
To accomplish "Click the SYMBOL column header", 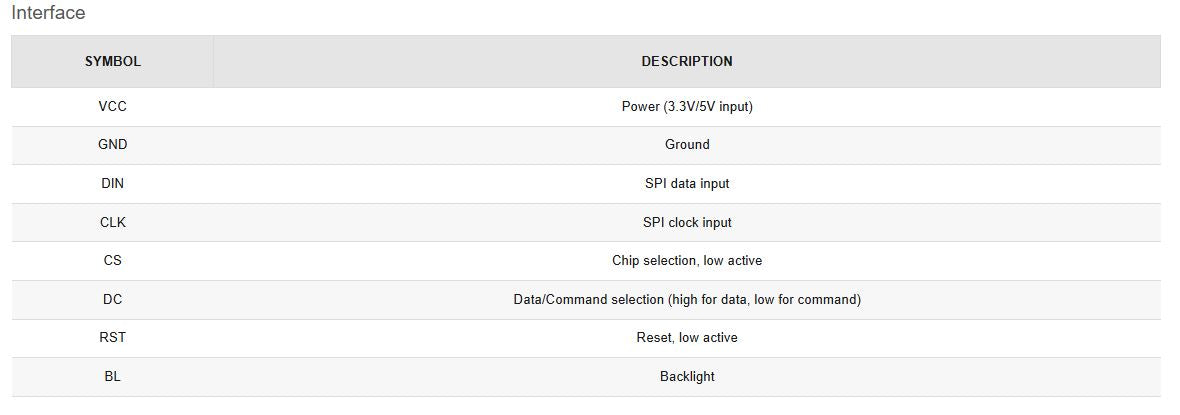I will (112, 61).
